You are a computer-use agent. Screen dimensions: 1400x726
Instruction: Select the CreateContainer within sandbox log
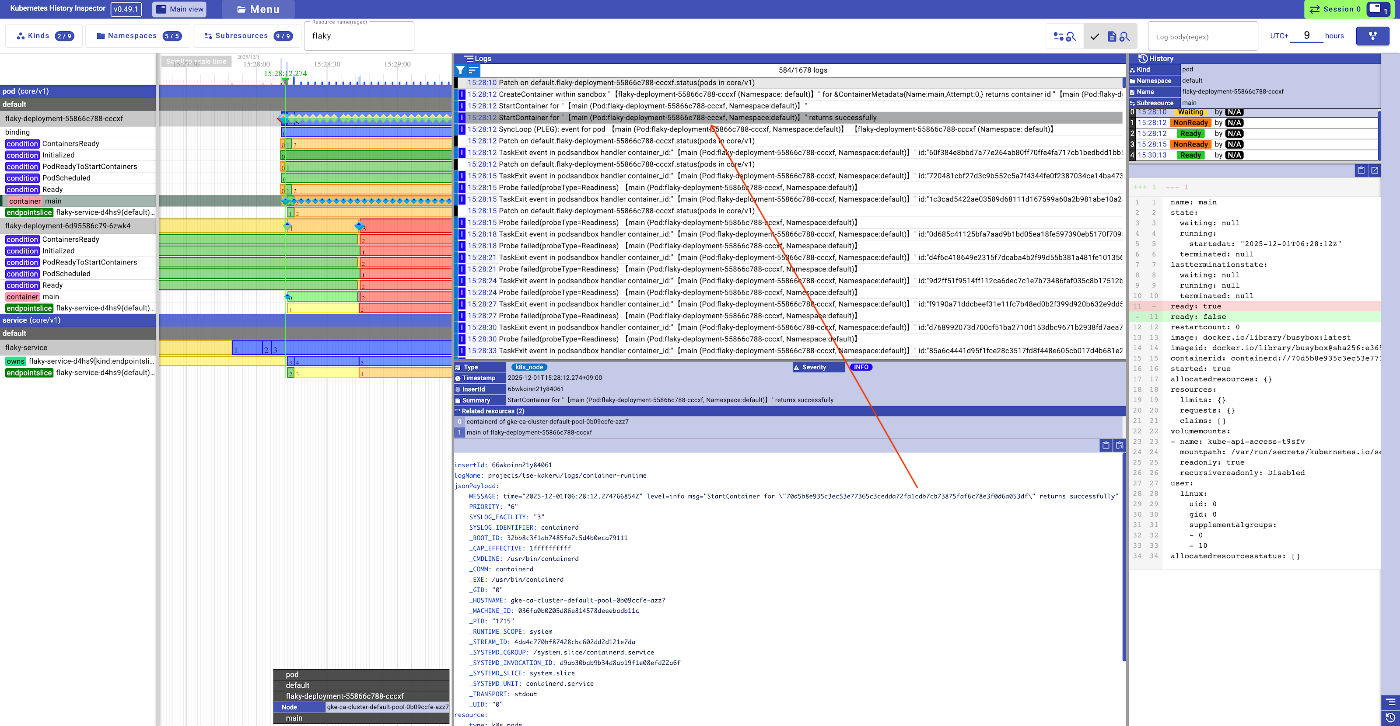point(790,93)
